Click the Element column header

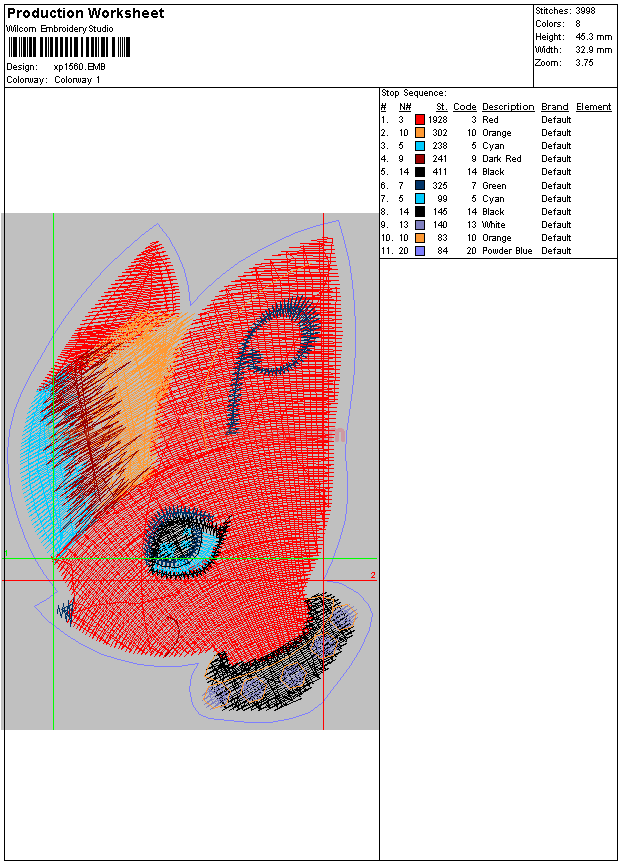[x=594, y=107]
